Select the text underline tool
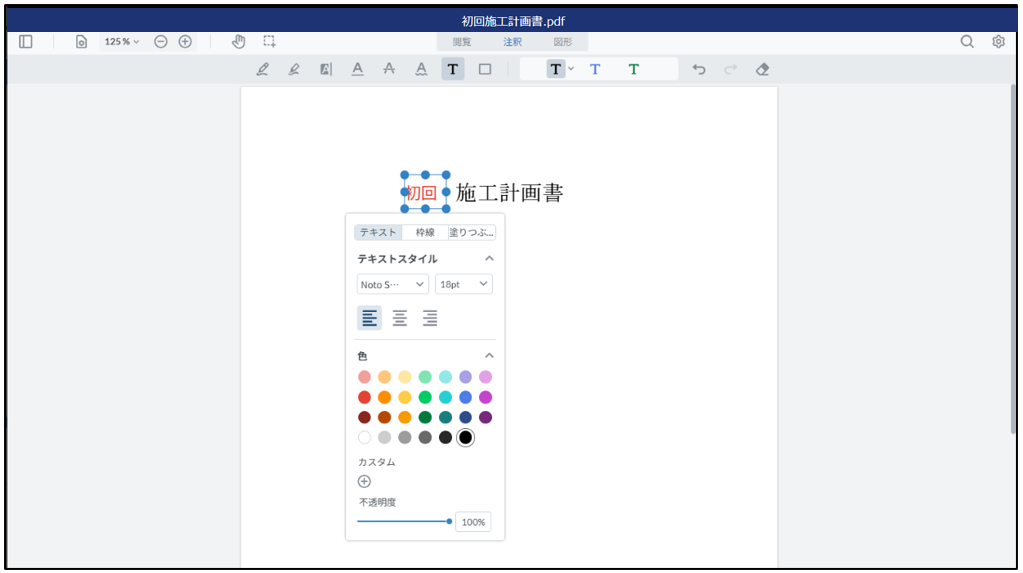The image size is (1023, 573). point(358,69)
